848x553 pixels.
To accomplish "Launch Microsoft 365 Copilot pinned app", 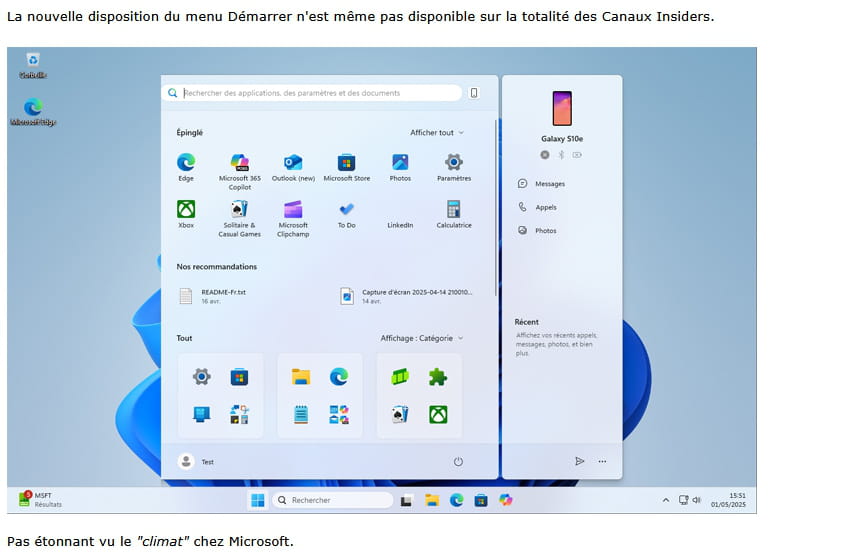I will pos(240,171).
